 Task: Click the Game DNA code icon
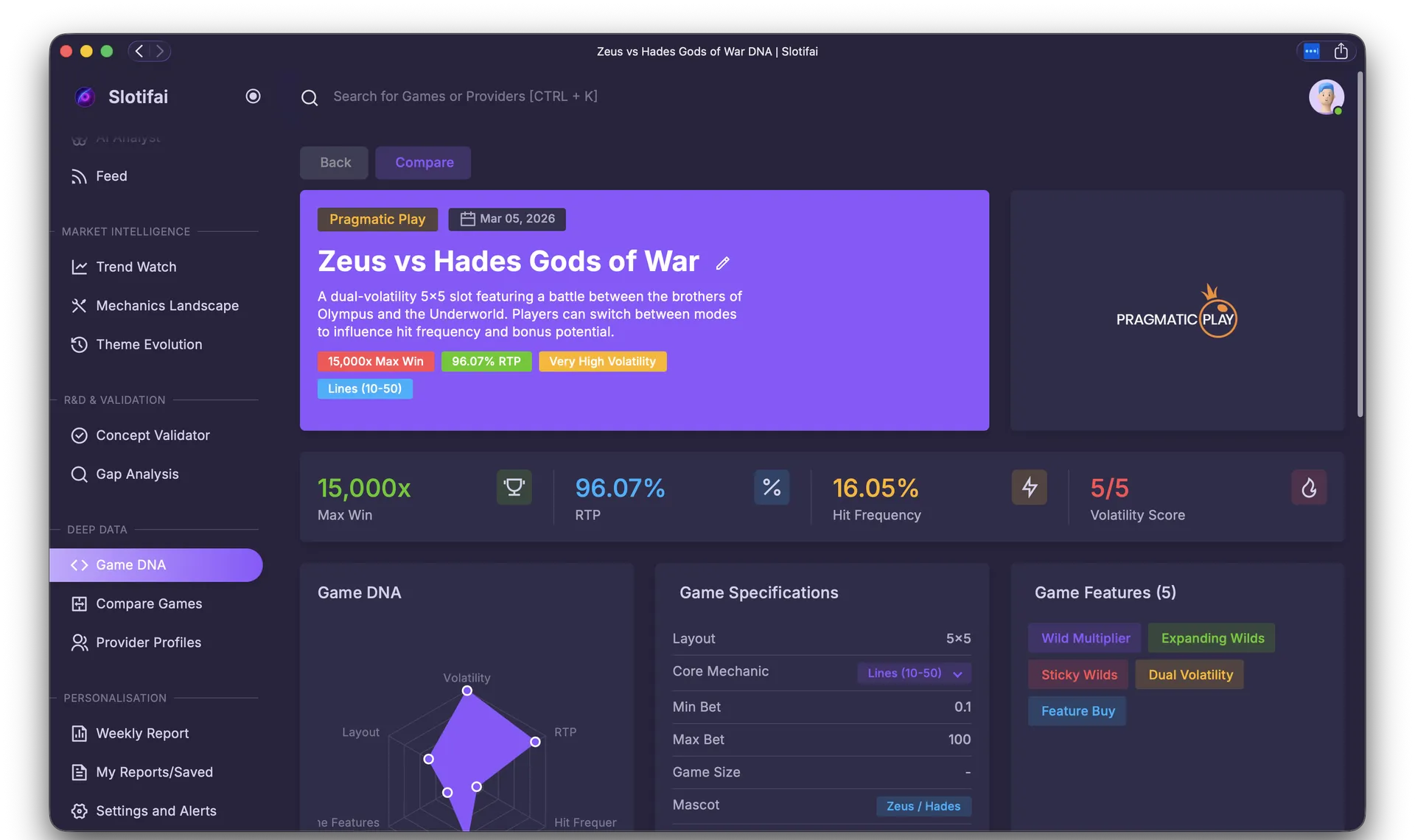coord(78,565)
